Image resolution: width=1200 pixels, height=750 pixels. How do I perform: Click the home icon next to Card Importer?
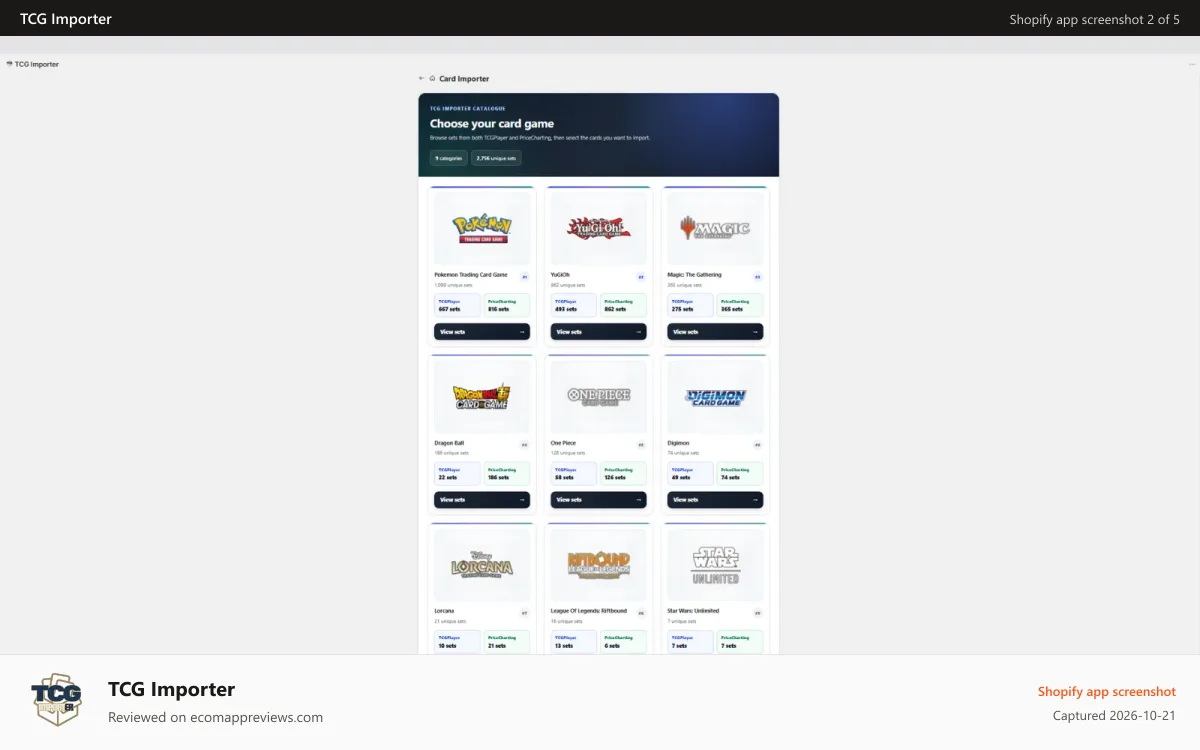[x=432, y=78]
